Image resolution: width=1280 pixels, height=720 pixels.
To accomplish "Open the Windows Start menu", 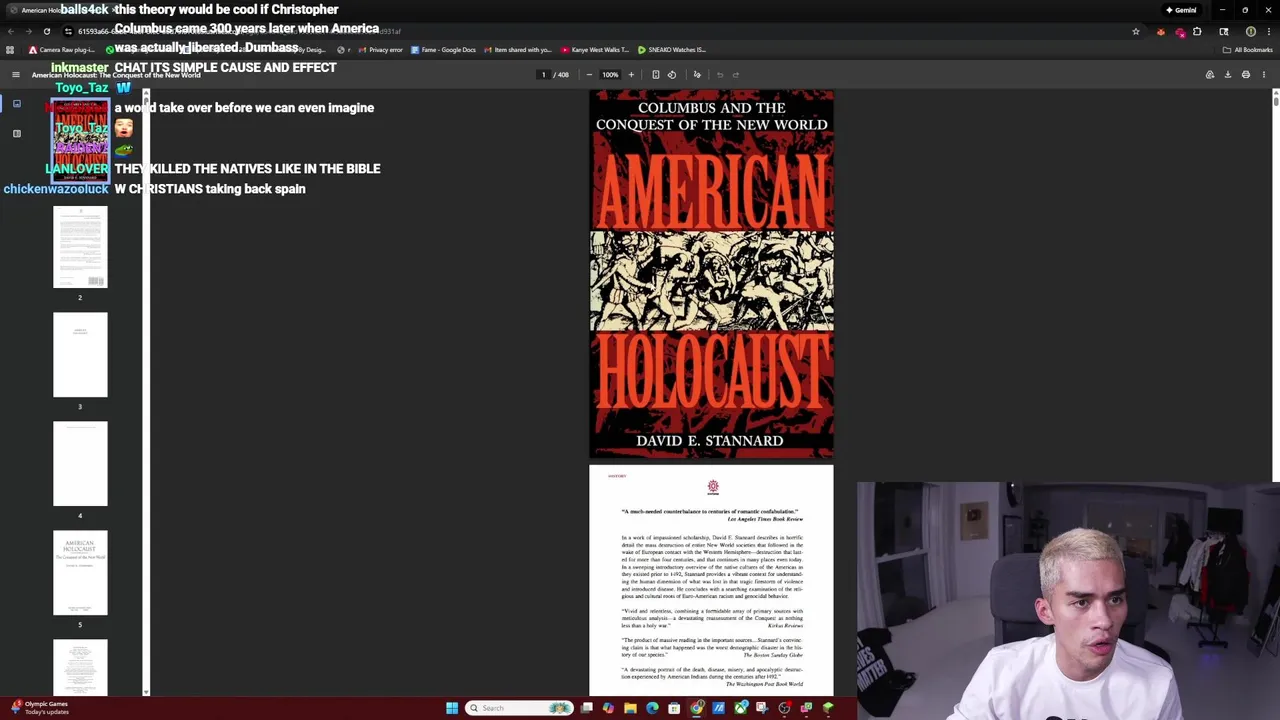I will click(x=452, y=708).
